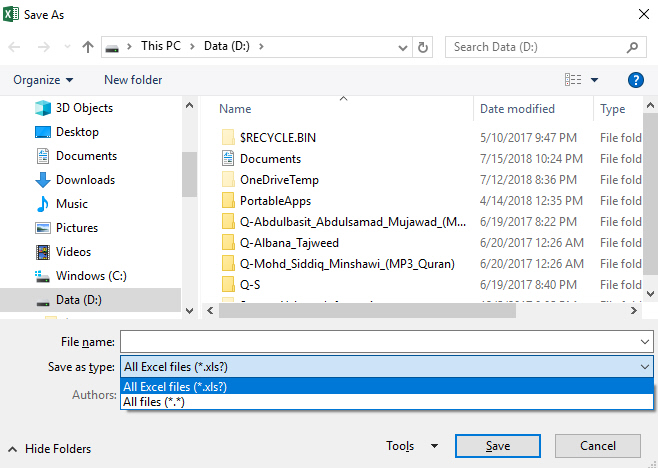Open Downloads in the navigation pane
The image size is (658, 468).
tap(85, 180)
